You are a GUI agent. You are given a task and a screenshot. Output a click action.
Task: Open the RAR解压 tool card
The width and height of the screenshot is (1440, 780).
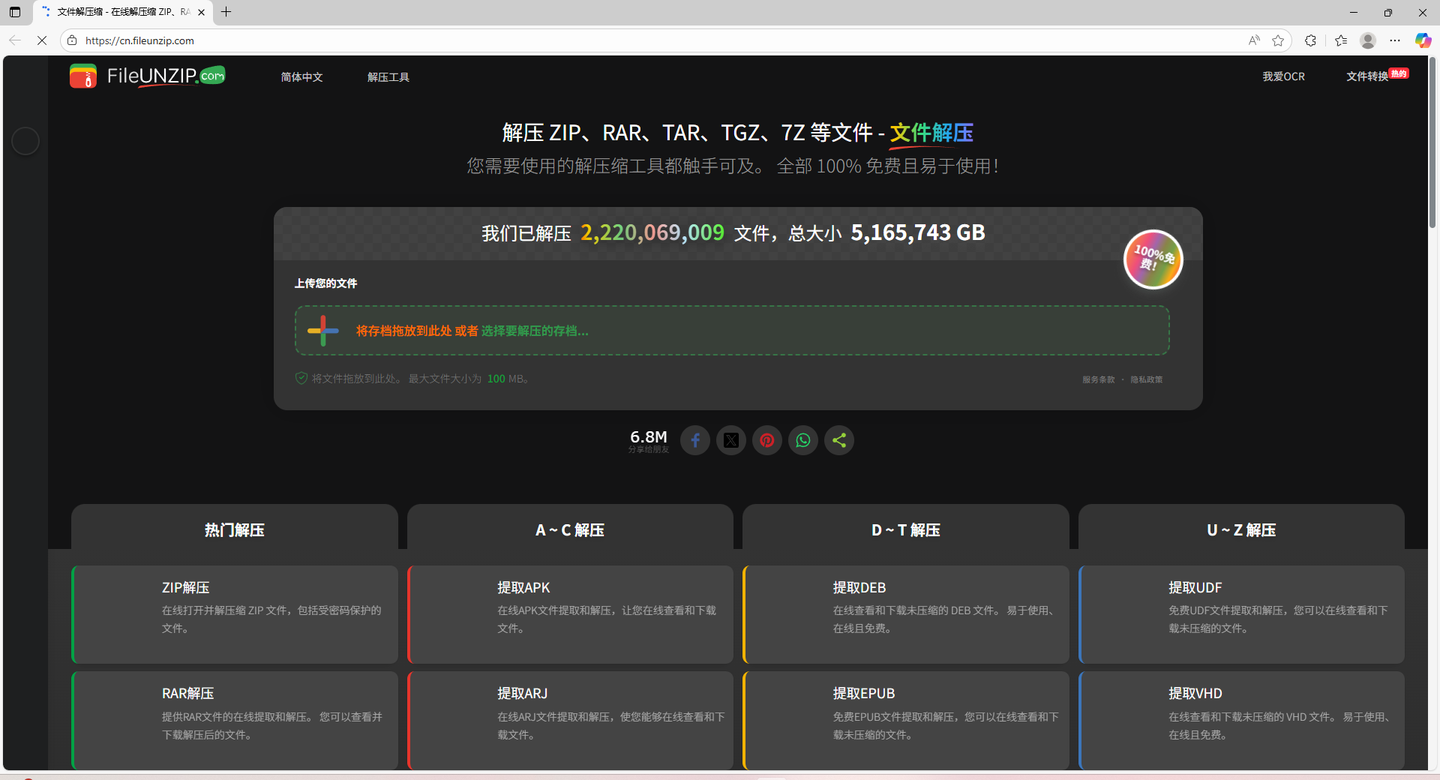pyautogui.click(x=235, y=720)
